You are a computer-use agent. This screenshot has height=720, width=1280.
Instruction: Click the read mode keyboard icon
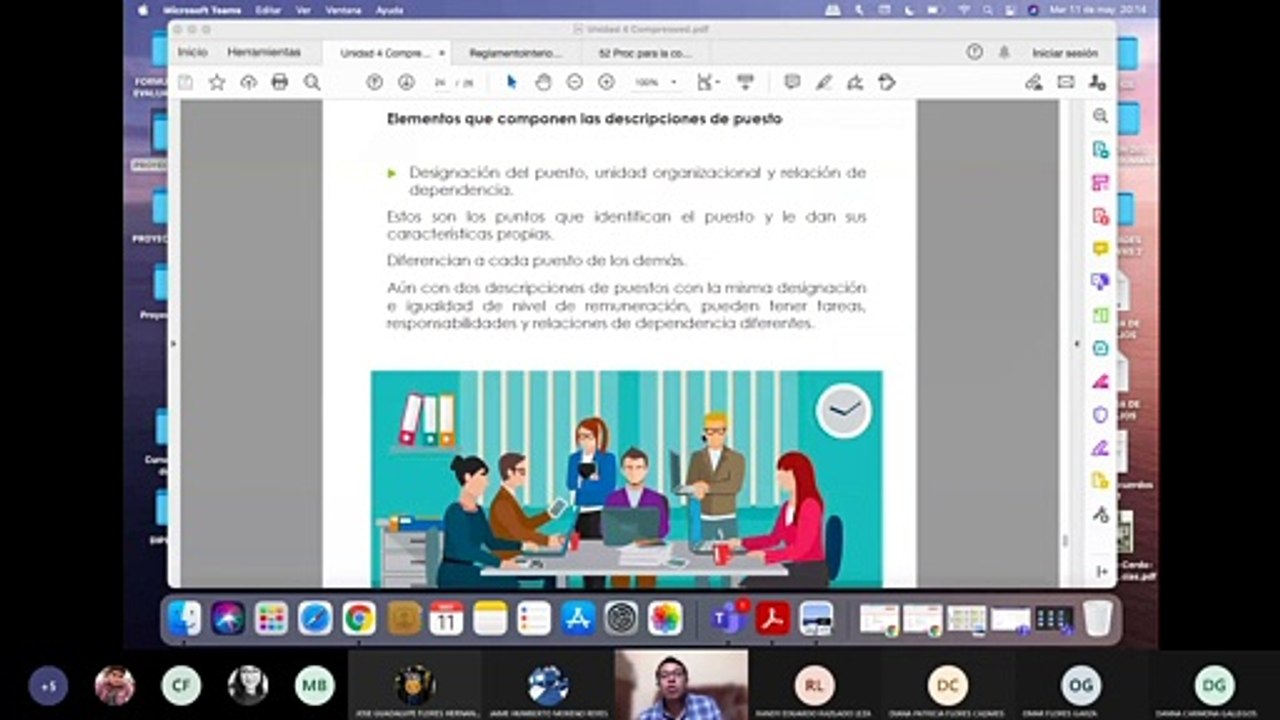coord(745,82)
